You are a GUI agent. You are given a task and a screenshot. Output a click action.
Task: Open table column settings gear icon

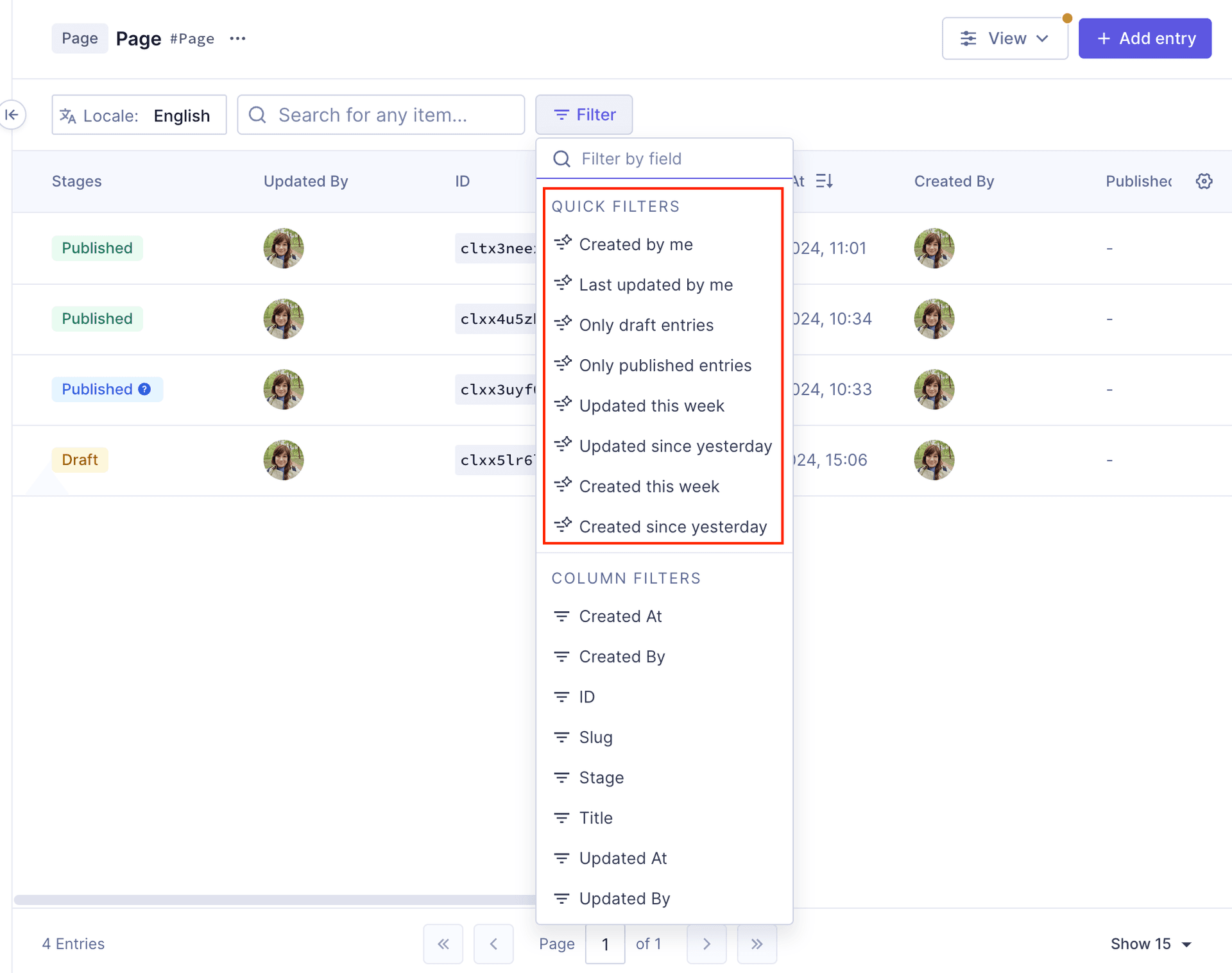[1204, 181]
